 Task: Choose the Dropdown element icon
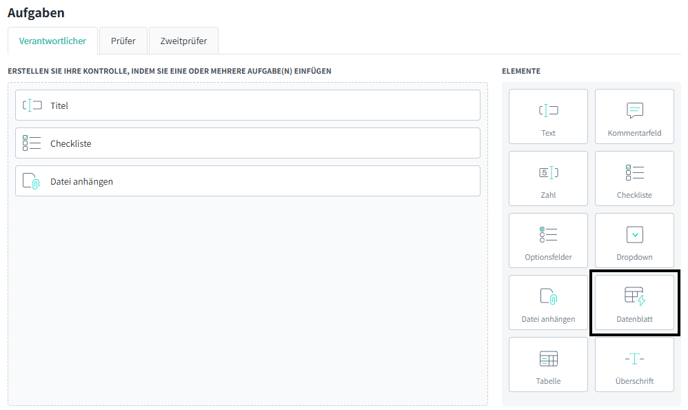[x=634, y=235]
